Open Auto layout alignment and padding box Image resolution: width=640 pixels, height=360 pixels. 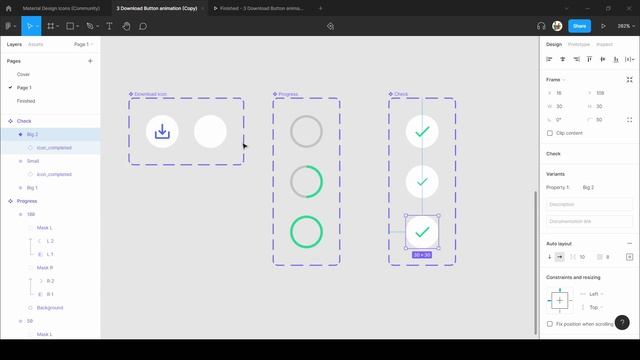pyautogui.click(x=629, y=257)
